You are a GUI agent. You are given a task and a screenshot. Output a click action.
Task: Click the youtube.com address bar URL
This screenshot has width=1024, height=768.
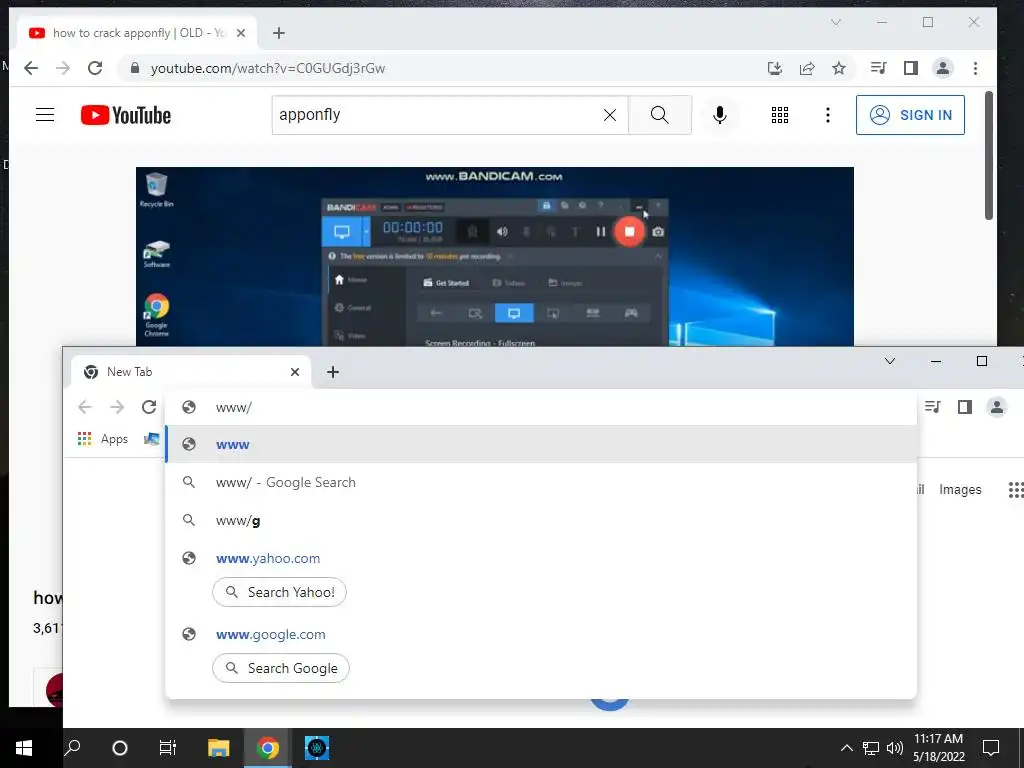click(268, 68)
